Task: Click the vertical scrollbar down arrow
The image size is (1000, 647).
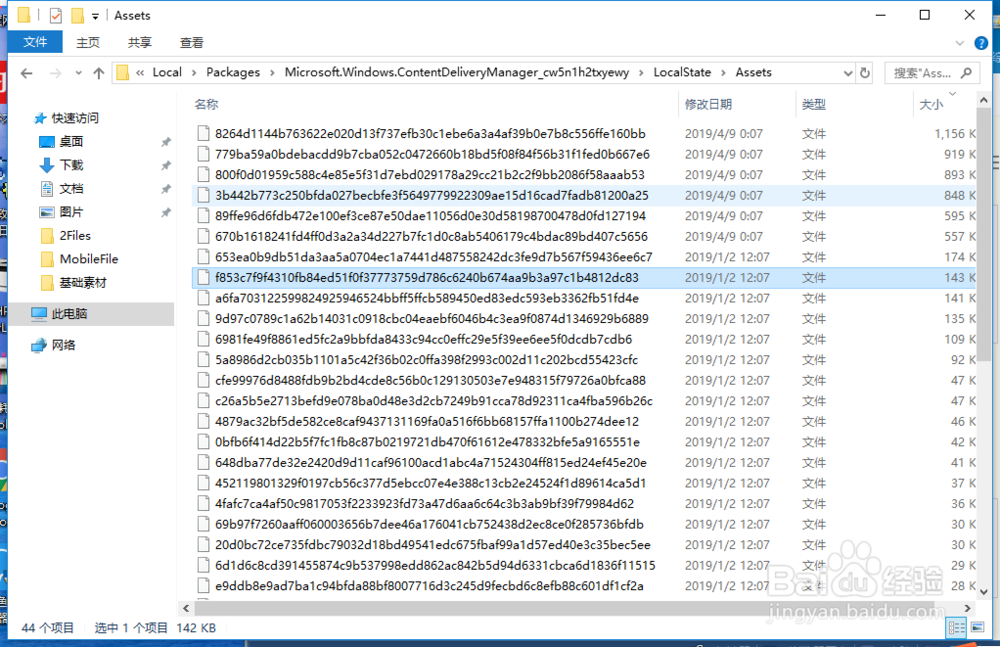Action: [x=983, y=591]
